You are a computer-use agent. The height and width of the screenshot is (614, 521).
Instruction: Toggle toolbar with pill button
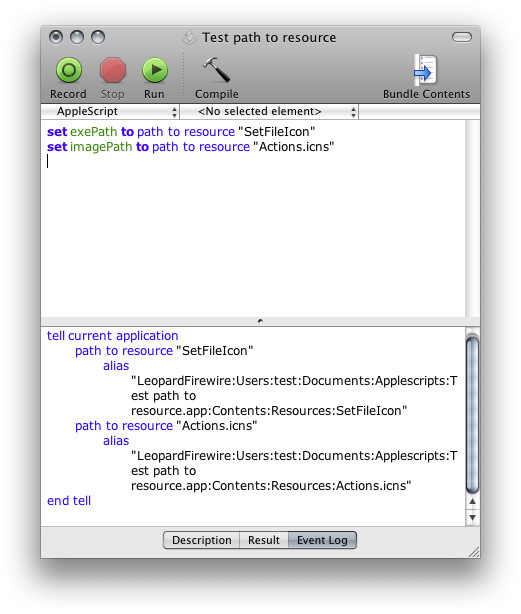point(462,37)
